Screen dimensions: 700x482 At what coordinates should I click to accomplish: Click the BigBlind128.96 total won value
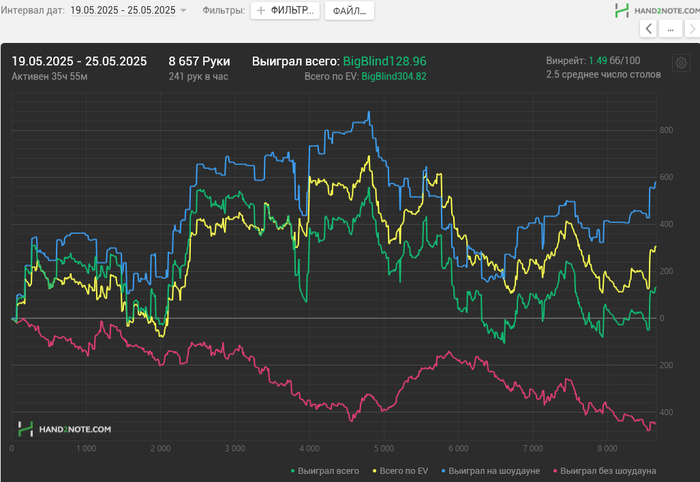coord(384,61)
